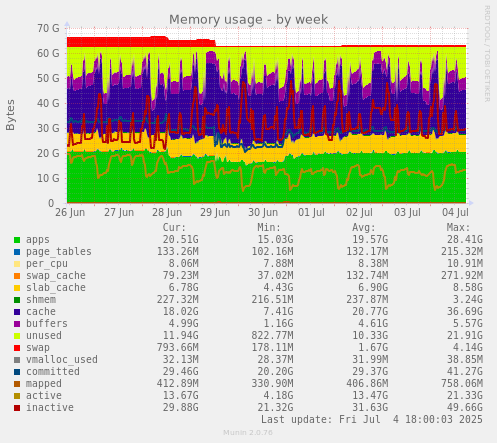This screenshot has width=497, height=443.
Task: Click mapped max value 758.06M
Action: pos(462,384)
